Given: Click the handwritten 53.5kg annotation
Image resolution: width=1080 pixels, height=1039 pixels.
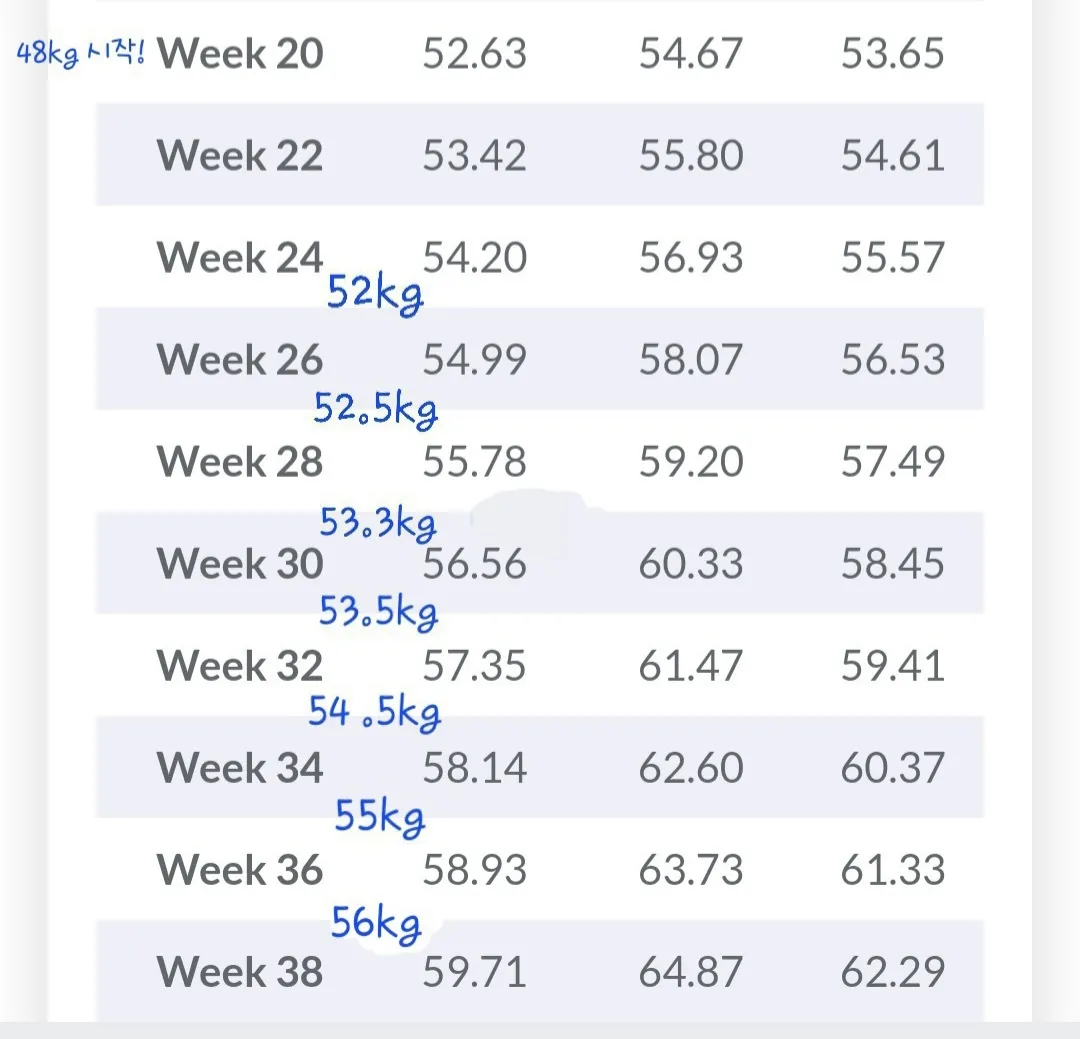Looking at the screenshot, I should (x=378, y=612).
